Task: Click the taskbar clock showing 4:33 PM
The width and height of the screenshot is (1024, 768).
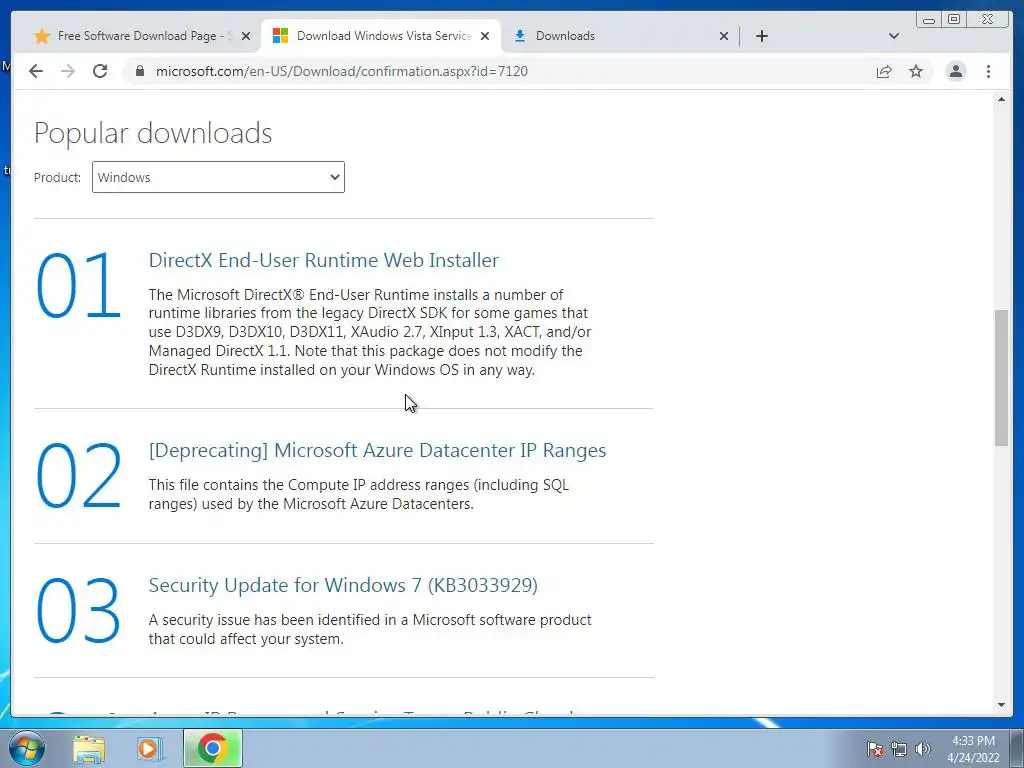Action: (973, 749)
